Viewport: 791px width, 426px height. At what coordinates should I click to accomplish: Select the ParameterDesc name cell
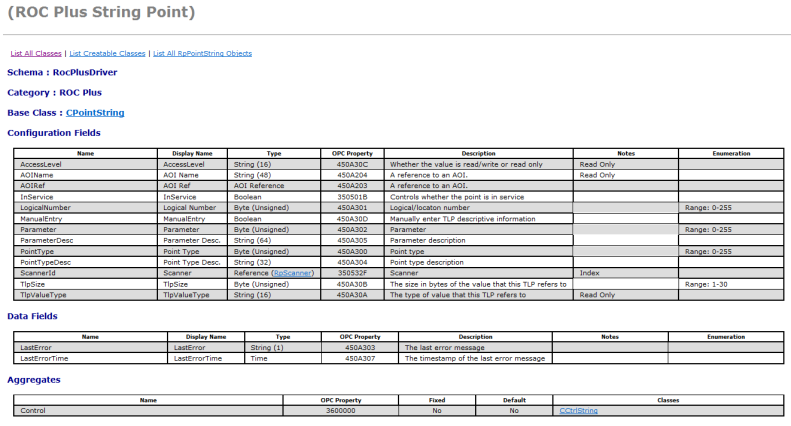coord(86,241)
